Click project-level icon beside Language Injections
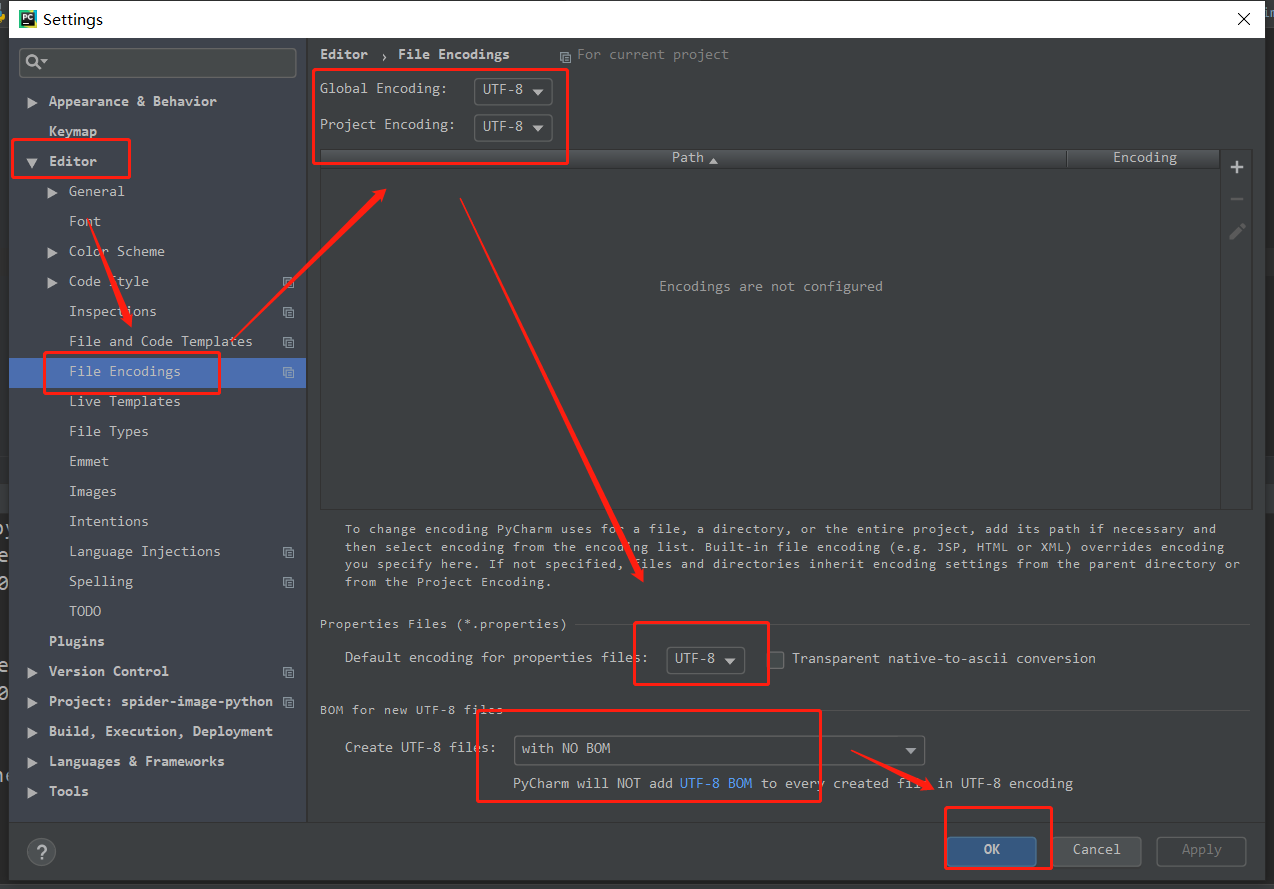This screenshot has width=1274, height=889. 288,553
